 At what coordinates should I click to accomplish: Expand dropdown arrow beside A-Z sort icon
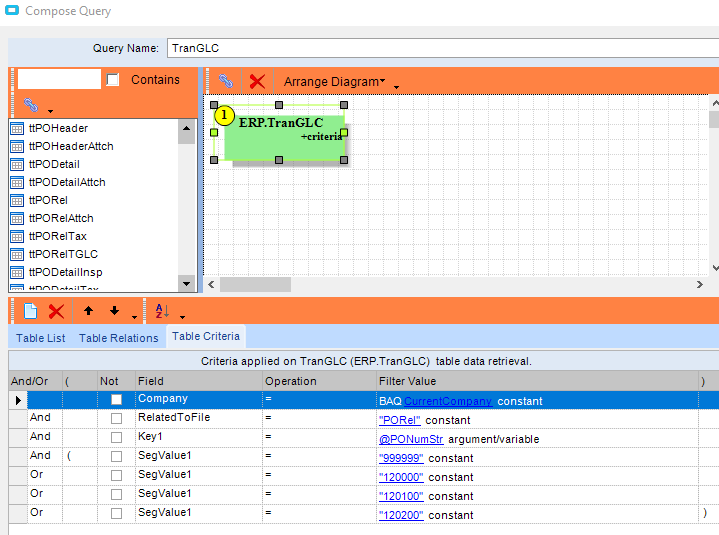(182, 318)
